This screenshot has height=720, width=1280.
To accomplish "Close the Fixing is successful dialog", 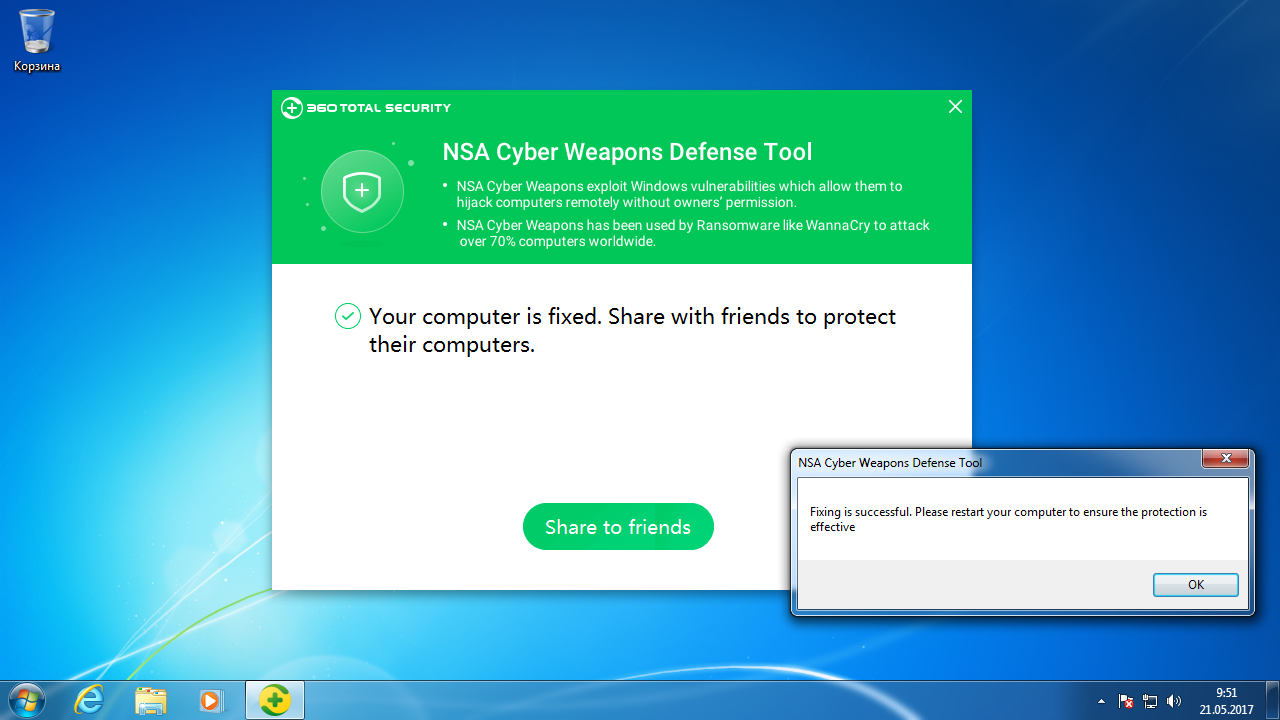I will (1224, 459).
